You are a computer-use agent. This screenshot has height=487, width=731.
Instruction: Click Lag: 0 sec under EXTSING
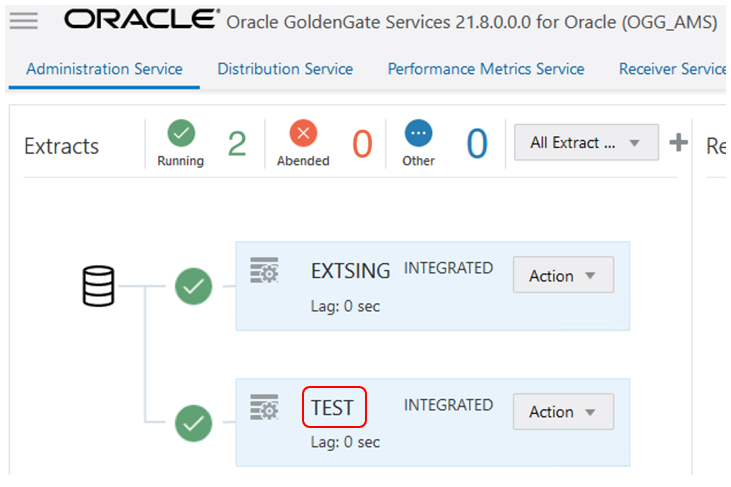(345, 306)
